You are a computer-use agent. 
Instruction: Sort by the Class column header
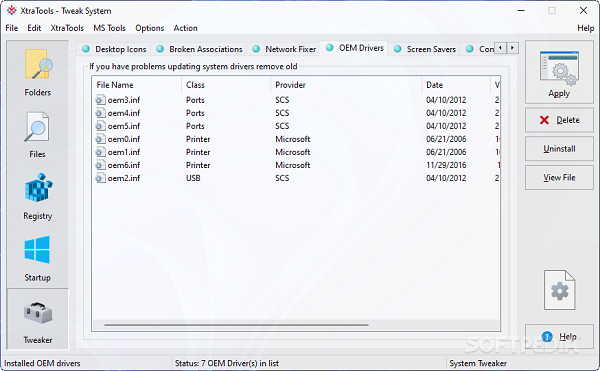pyautogui.click(x=226, y=85)
